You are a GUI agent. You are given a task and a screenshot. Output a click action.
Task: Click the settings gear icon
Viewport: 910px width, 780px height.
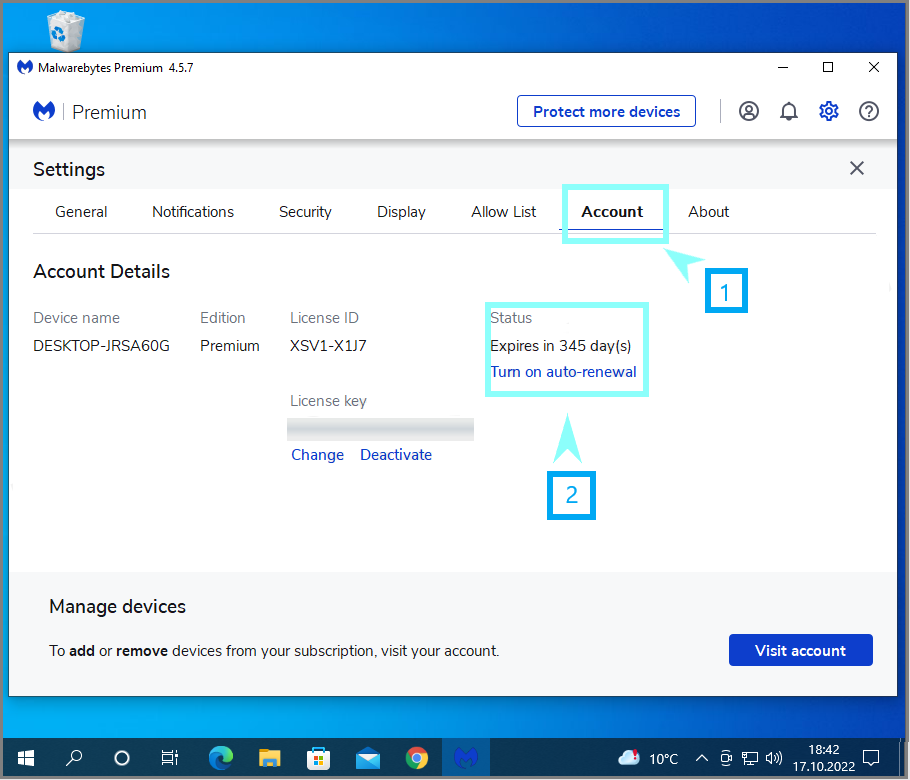(828, 111)
